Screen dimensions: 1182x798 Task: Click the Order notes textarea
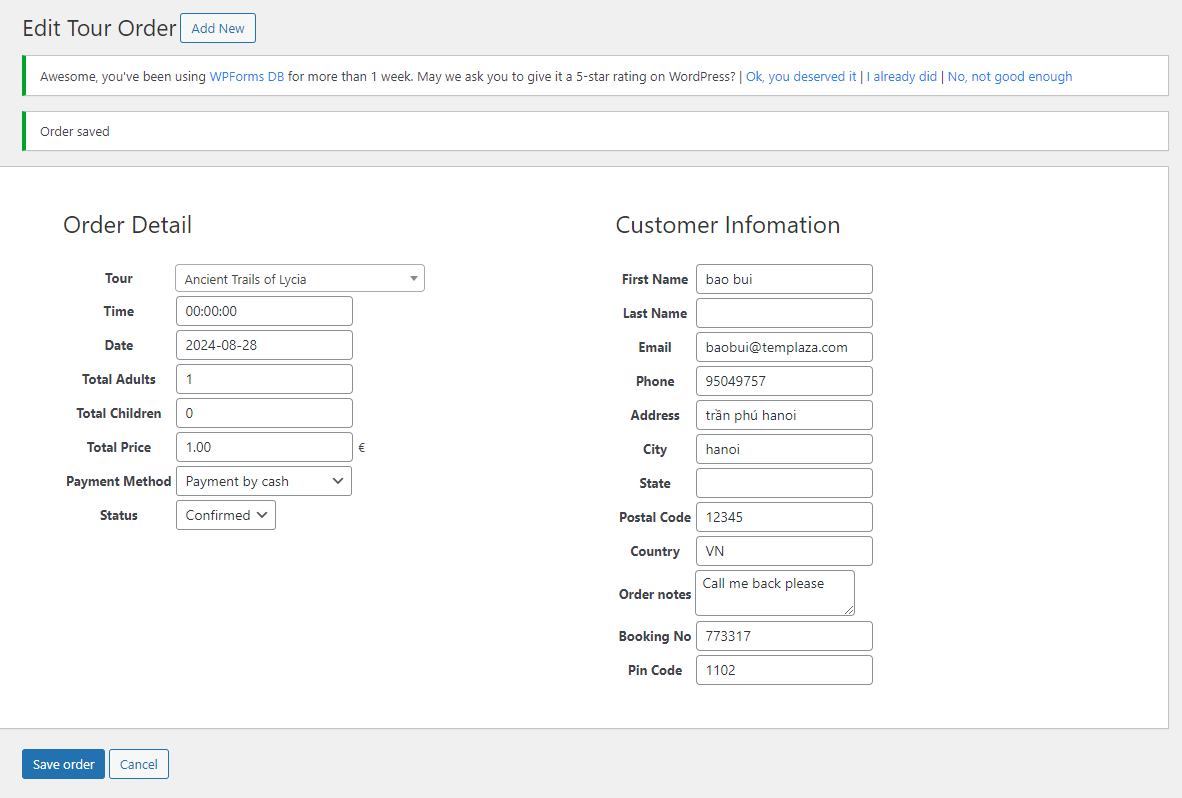point(774,593)
